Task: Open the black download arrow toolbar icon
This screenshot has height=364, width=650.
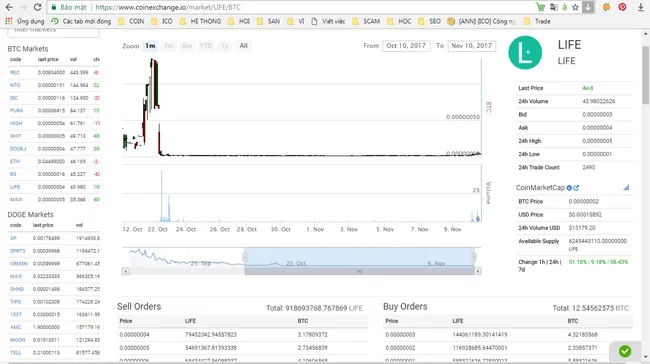Action: coord(640,7)
